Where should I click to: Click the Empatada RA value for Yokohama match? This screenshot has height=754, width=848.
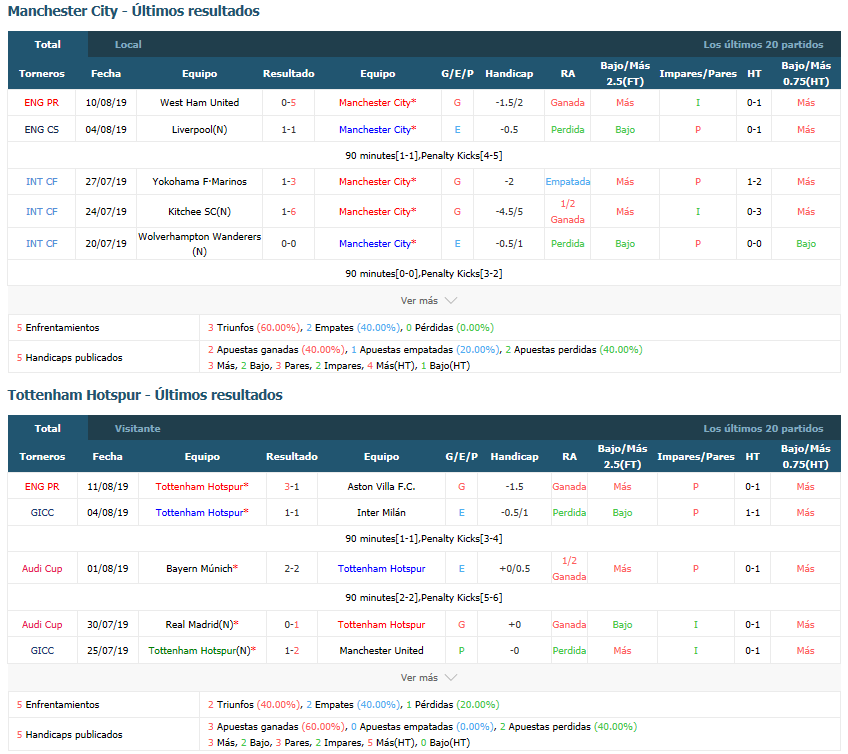pyautogui.click(x=568, y=182)
